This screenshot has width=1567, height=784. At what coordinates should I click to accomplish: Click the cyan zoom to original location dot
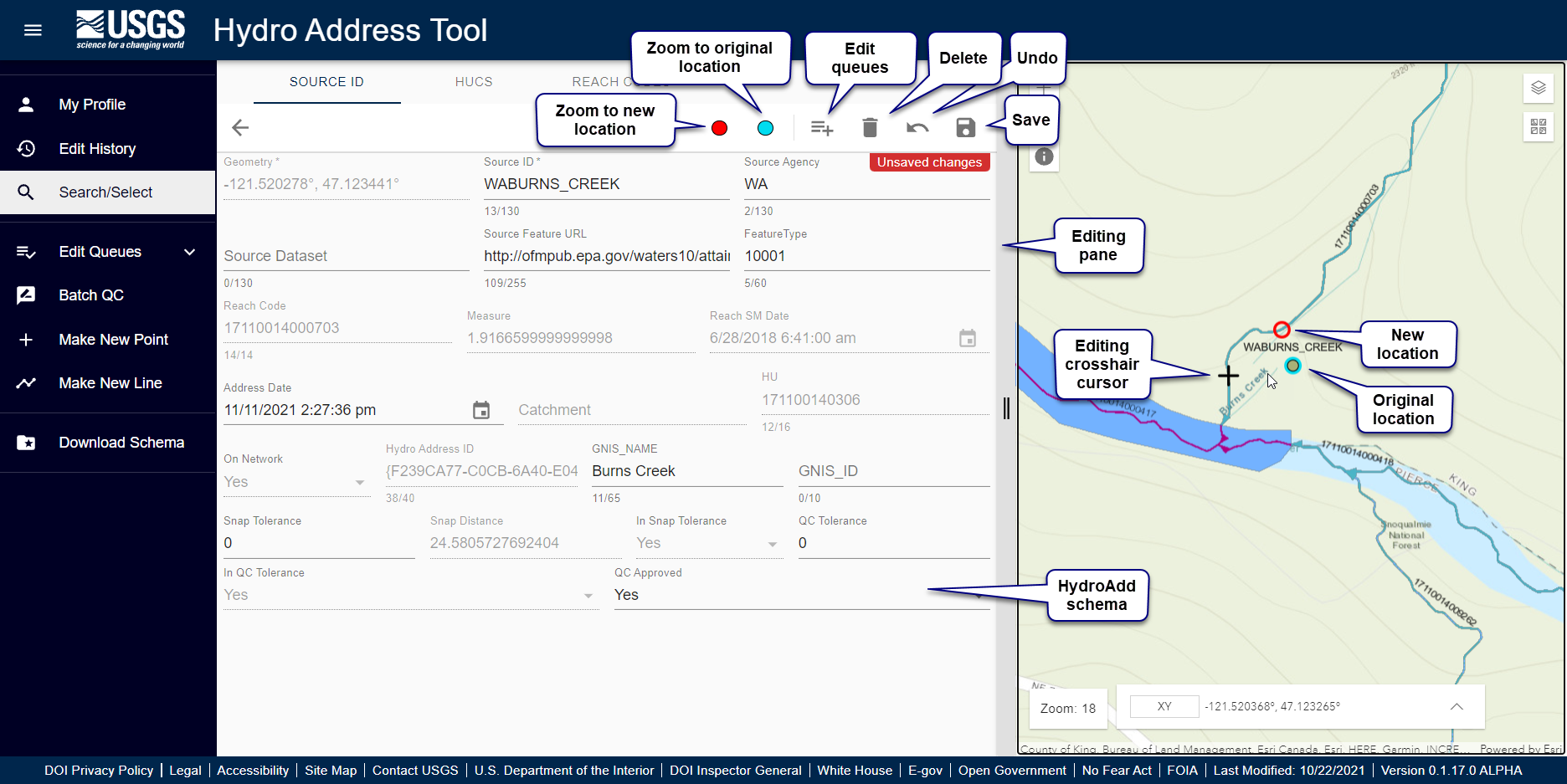tap(765, 128)
